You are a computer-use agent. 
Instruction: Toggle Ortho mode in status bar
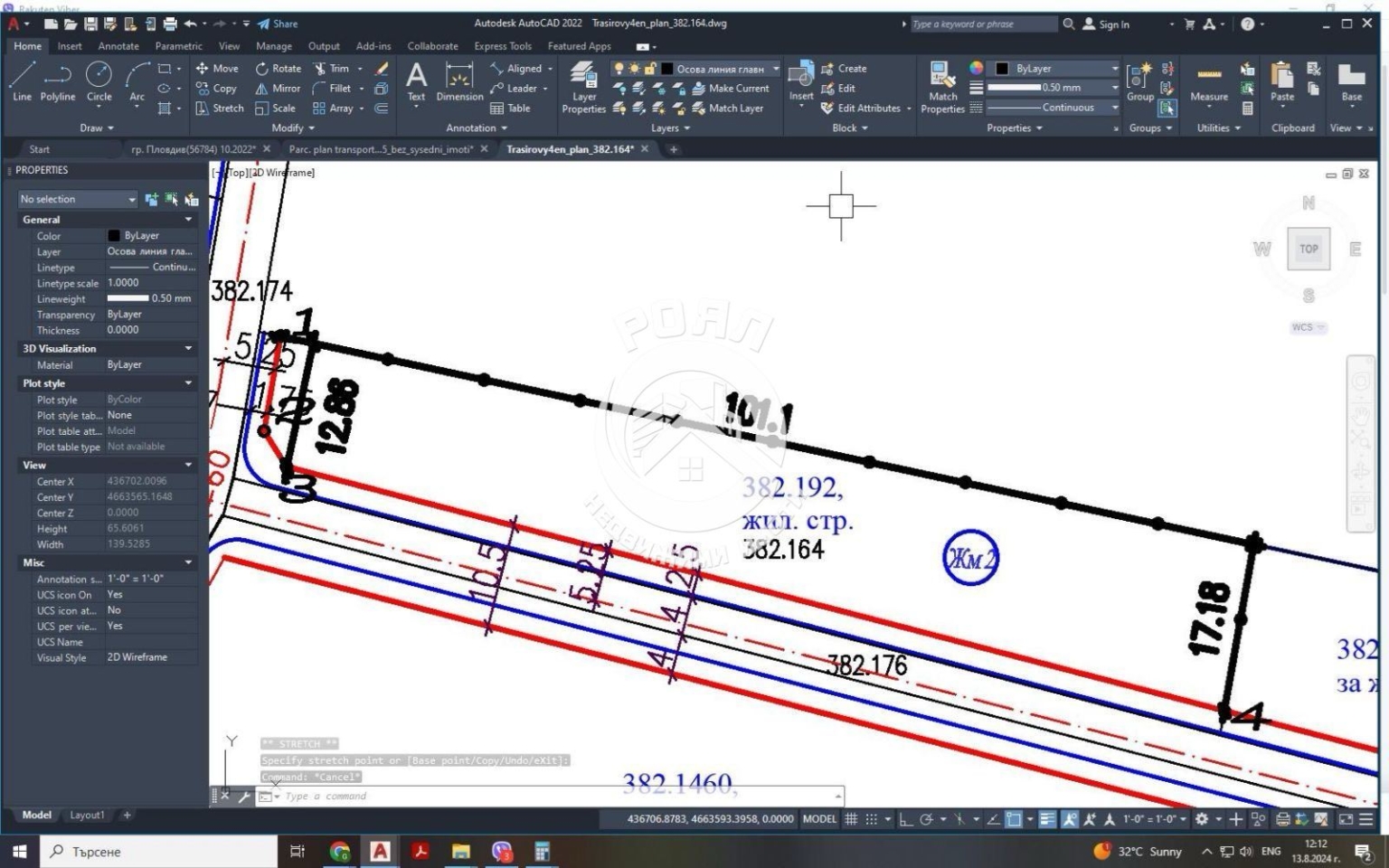coord(905,819)
